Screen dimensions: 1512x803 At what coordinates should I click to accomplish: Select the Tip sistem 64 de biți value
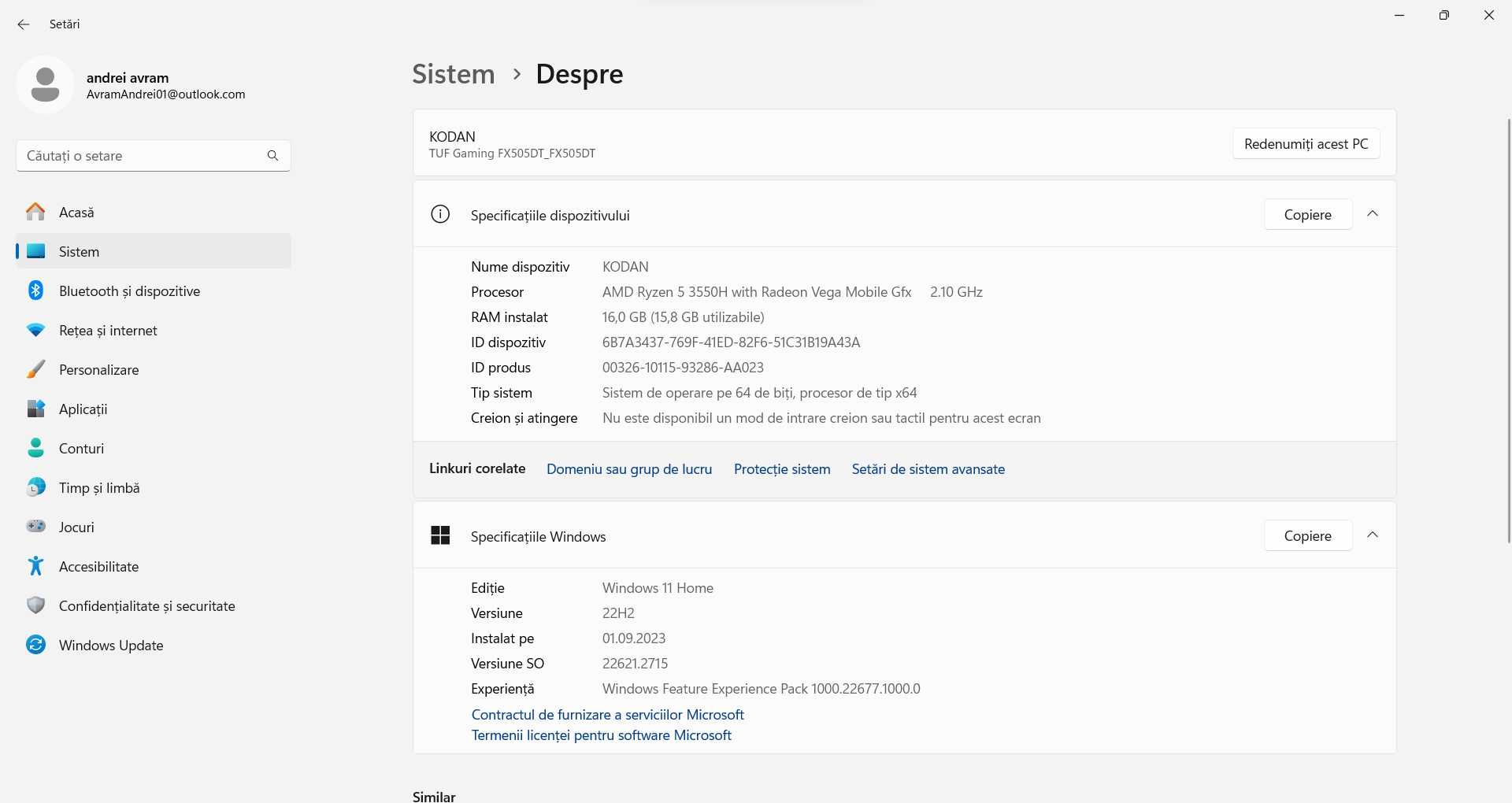pos(759,393)
